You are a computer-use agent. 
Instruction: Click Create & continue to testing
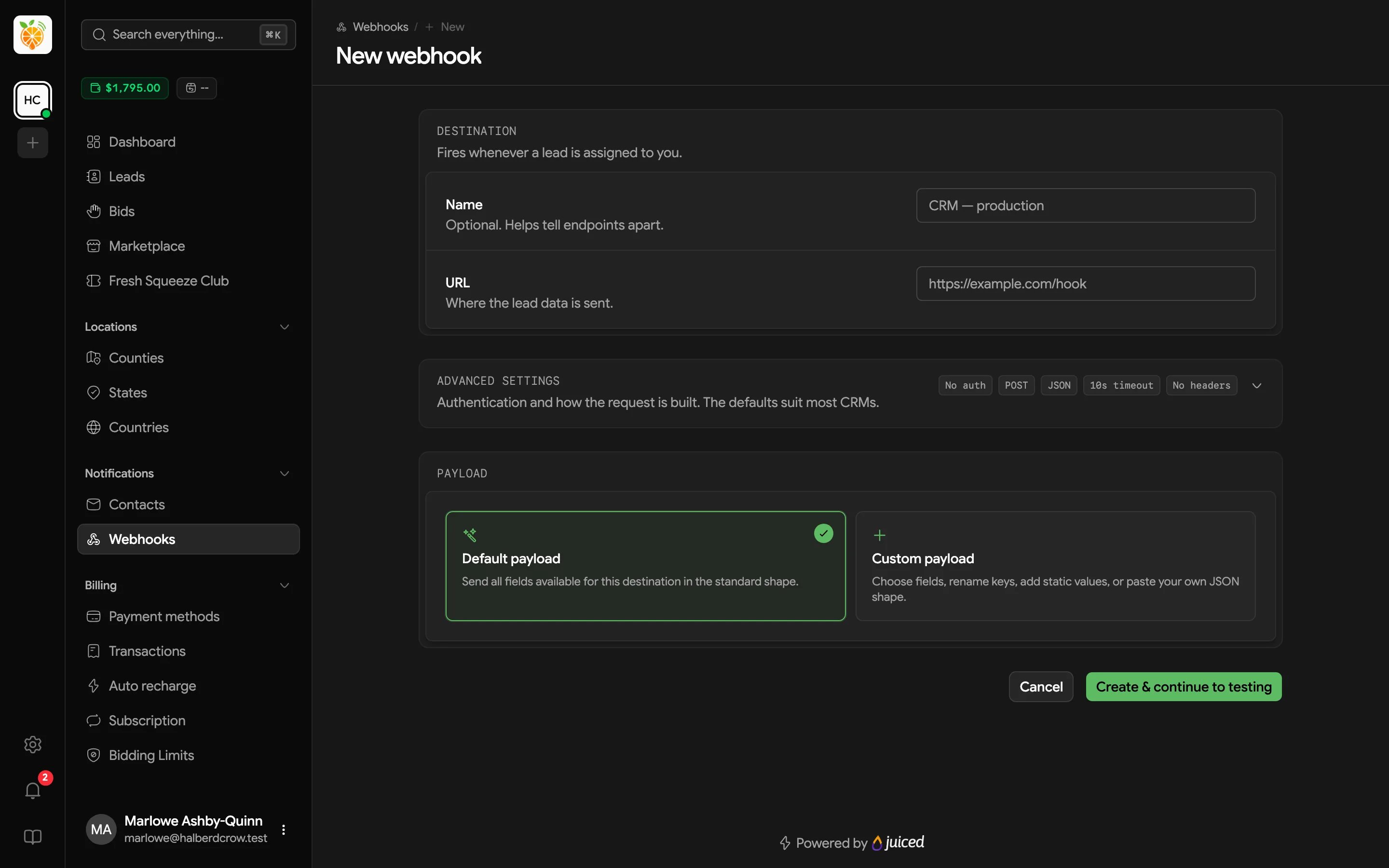(1184, 687)
